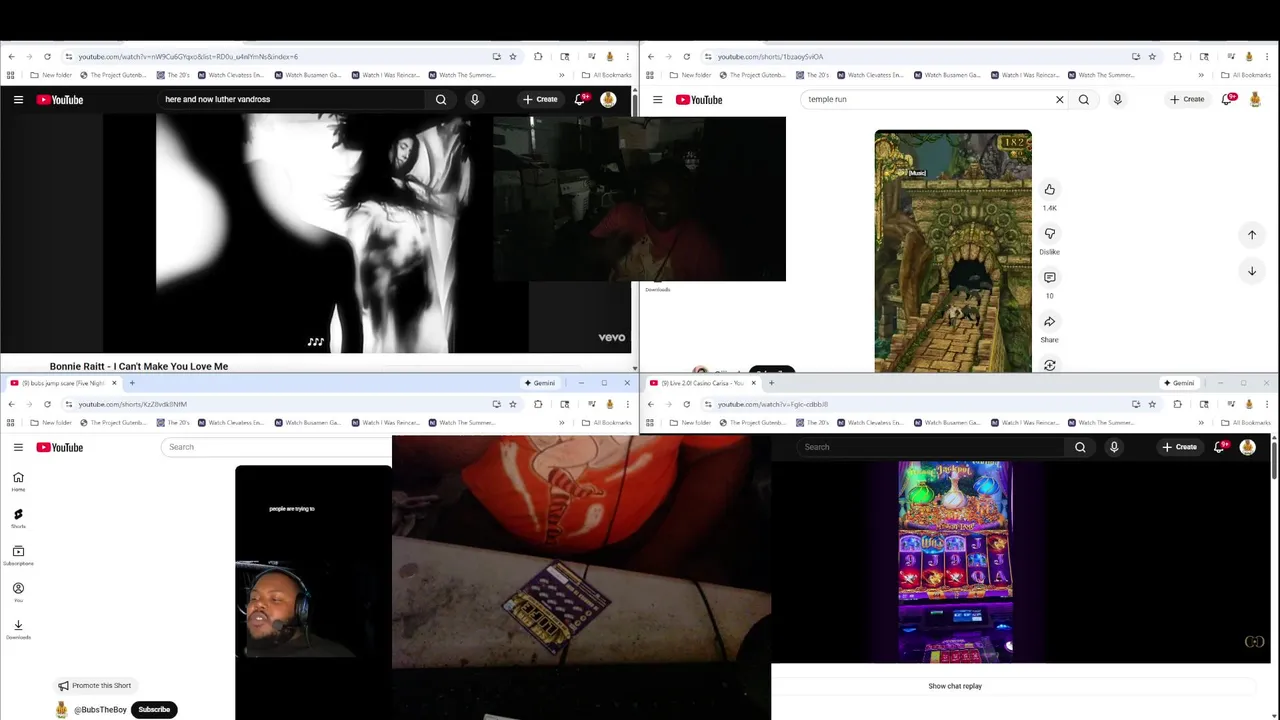Open new tab in bottom-left browser window
Image resolution: width=1280 pixels, height=720 pixels.
click(x=131, y=383)
